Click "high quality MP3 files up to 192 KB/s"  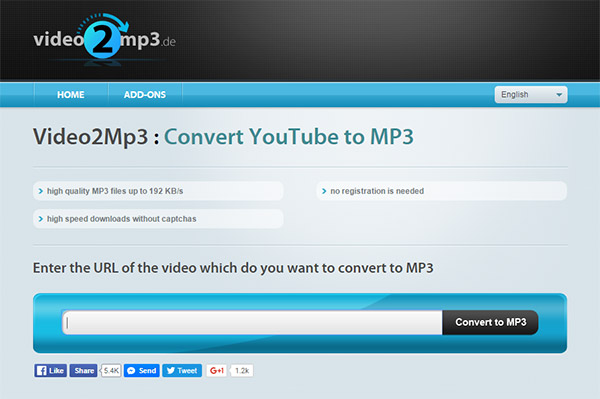[x=115, y=191]
